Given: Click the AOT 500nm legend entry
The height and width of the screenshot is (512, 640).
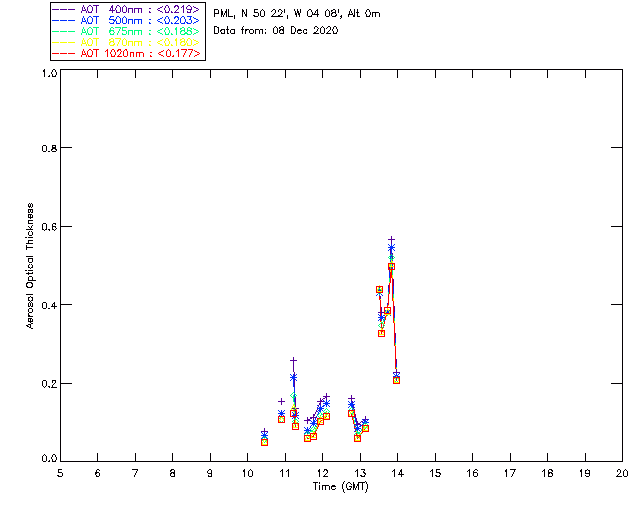Looking at the screenshot, I should click(126, 20).
